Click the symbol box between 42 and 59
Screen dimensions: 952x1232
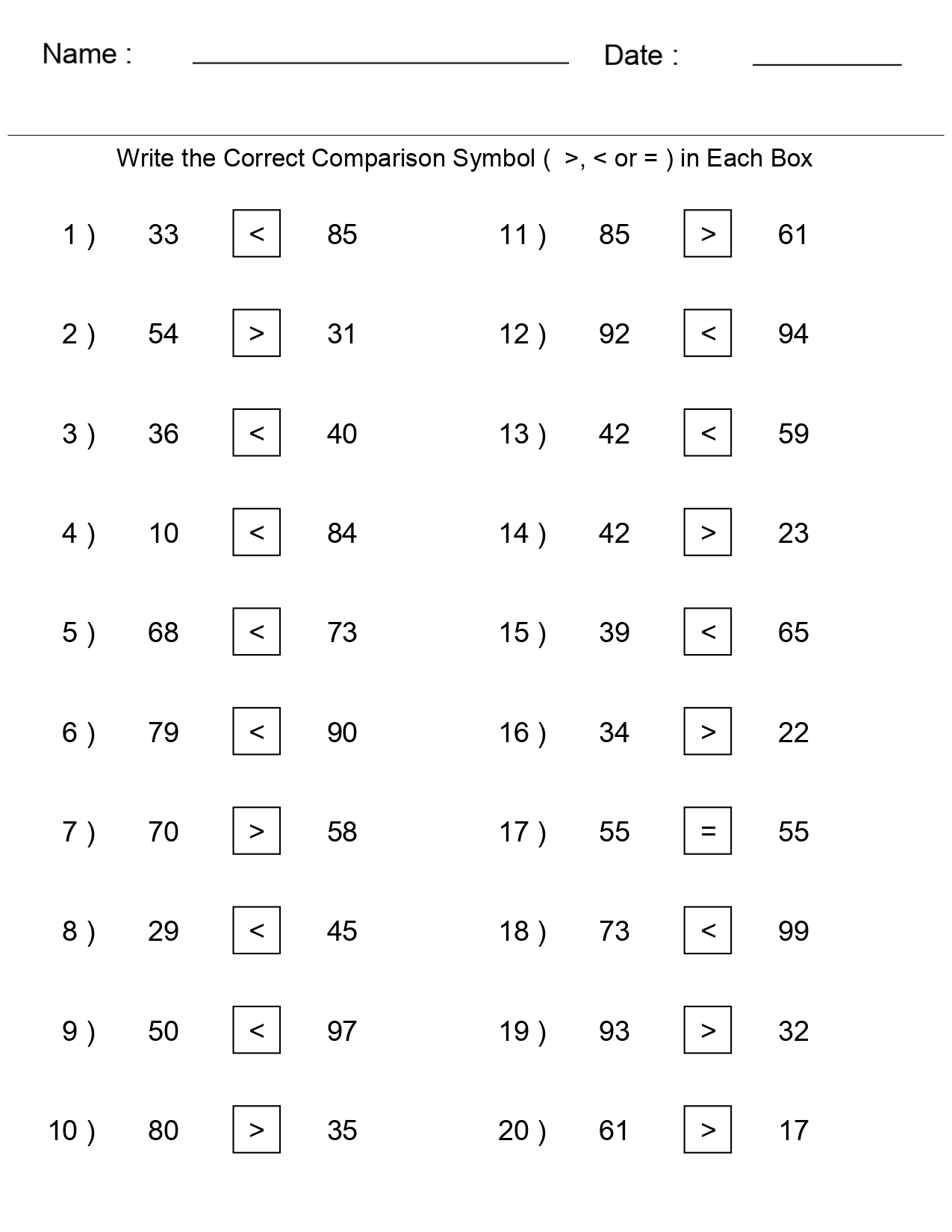tap(707, 432)
